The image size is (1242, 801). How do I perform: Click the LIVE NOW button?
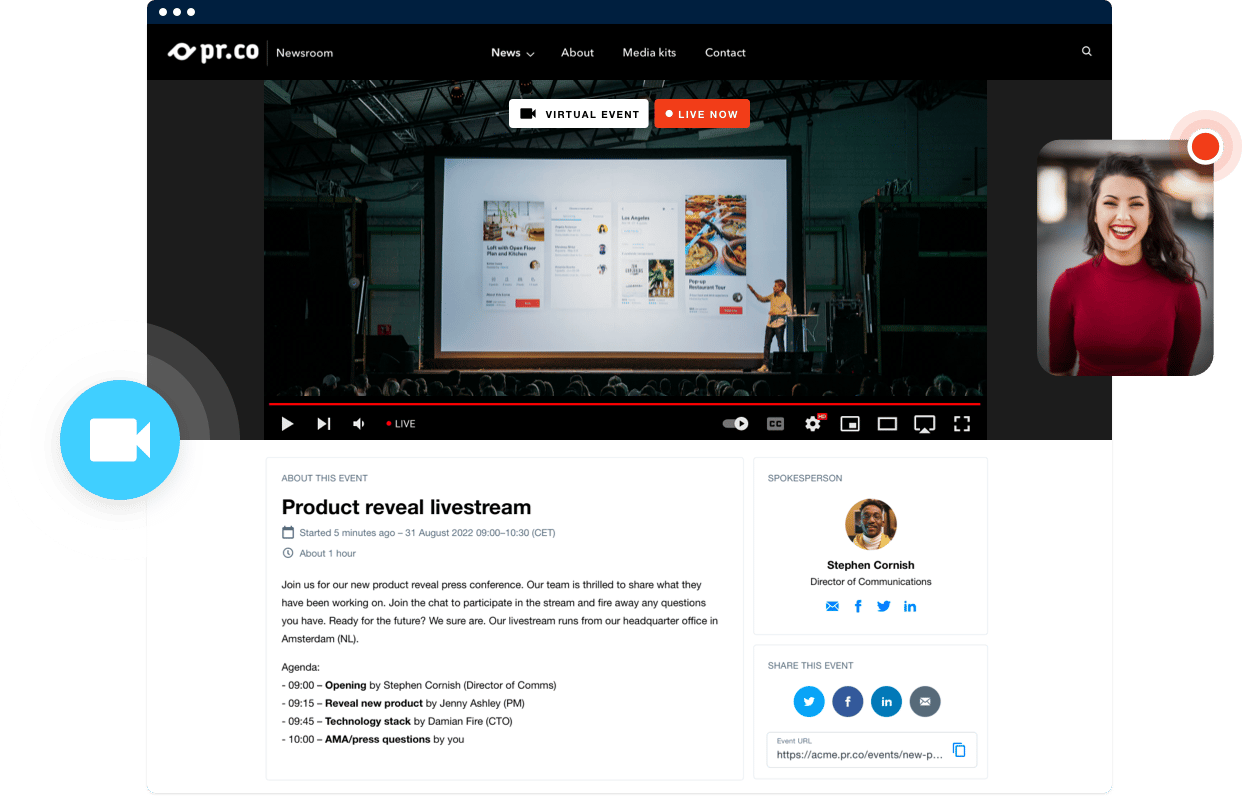(x=702, y=113)
